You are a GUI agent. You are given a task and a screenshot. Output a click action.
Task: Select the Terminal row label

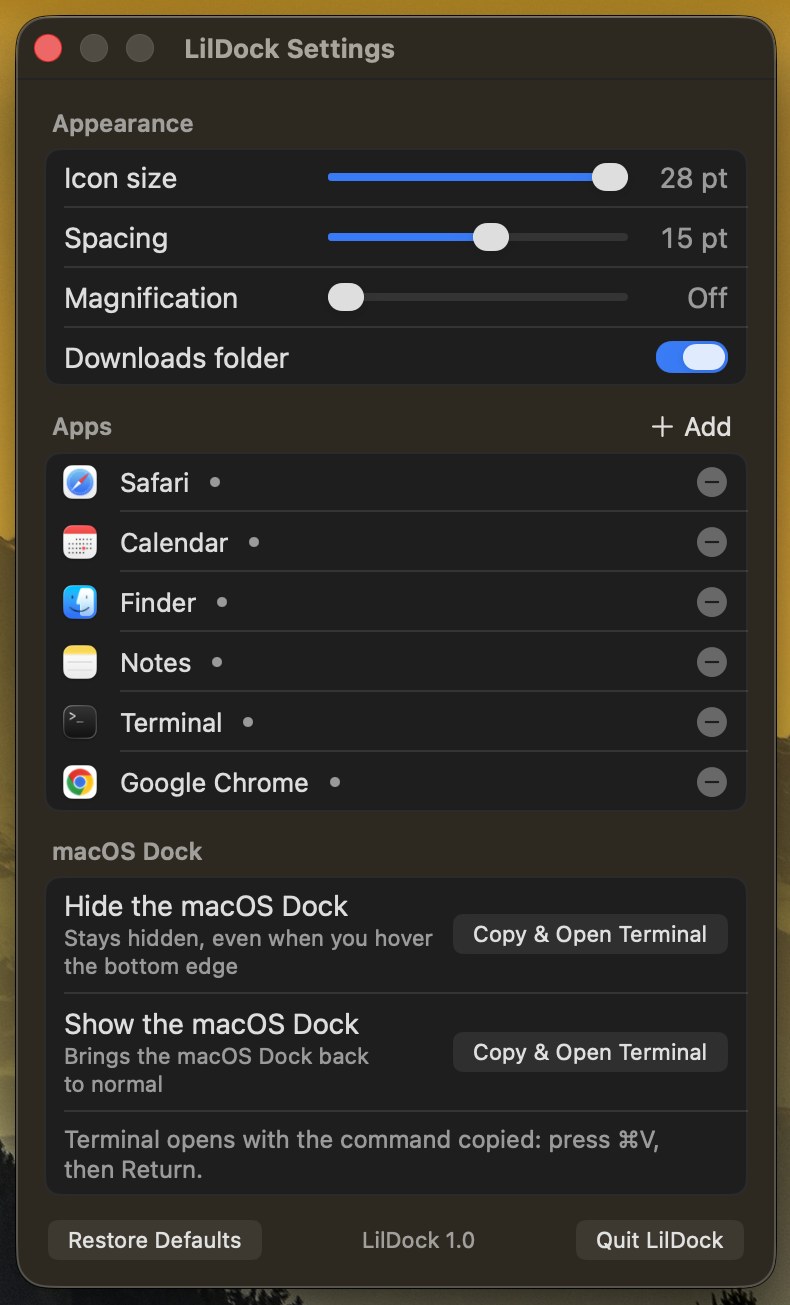tap(171, 723)
